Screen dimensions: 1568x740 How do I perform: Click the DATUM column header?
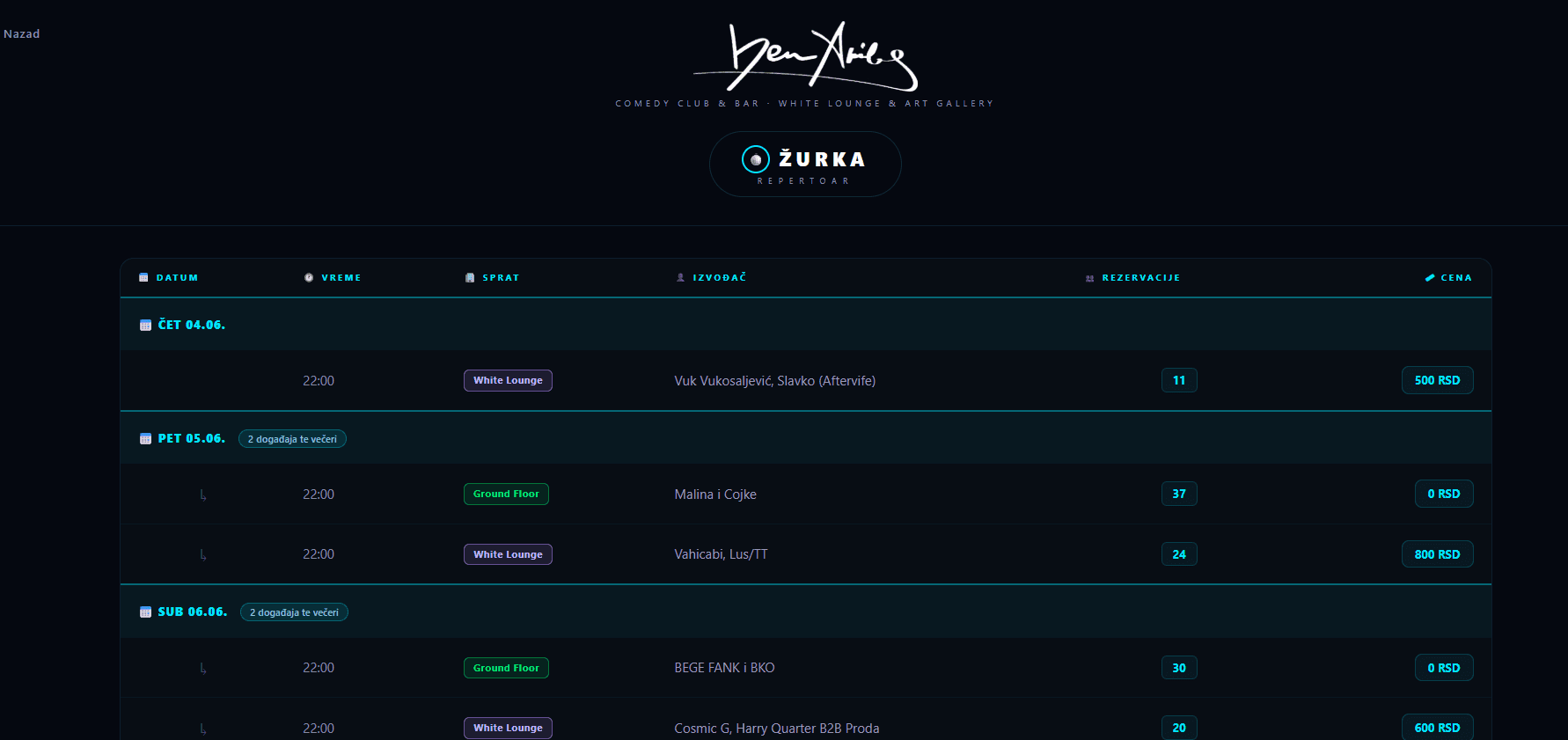[177, 277]
